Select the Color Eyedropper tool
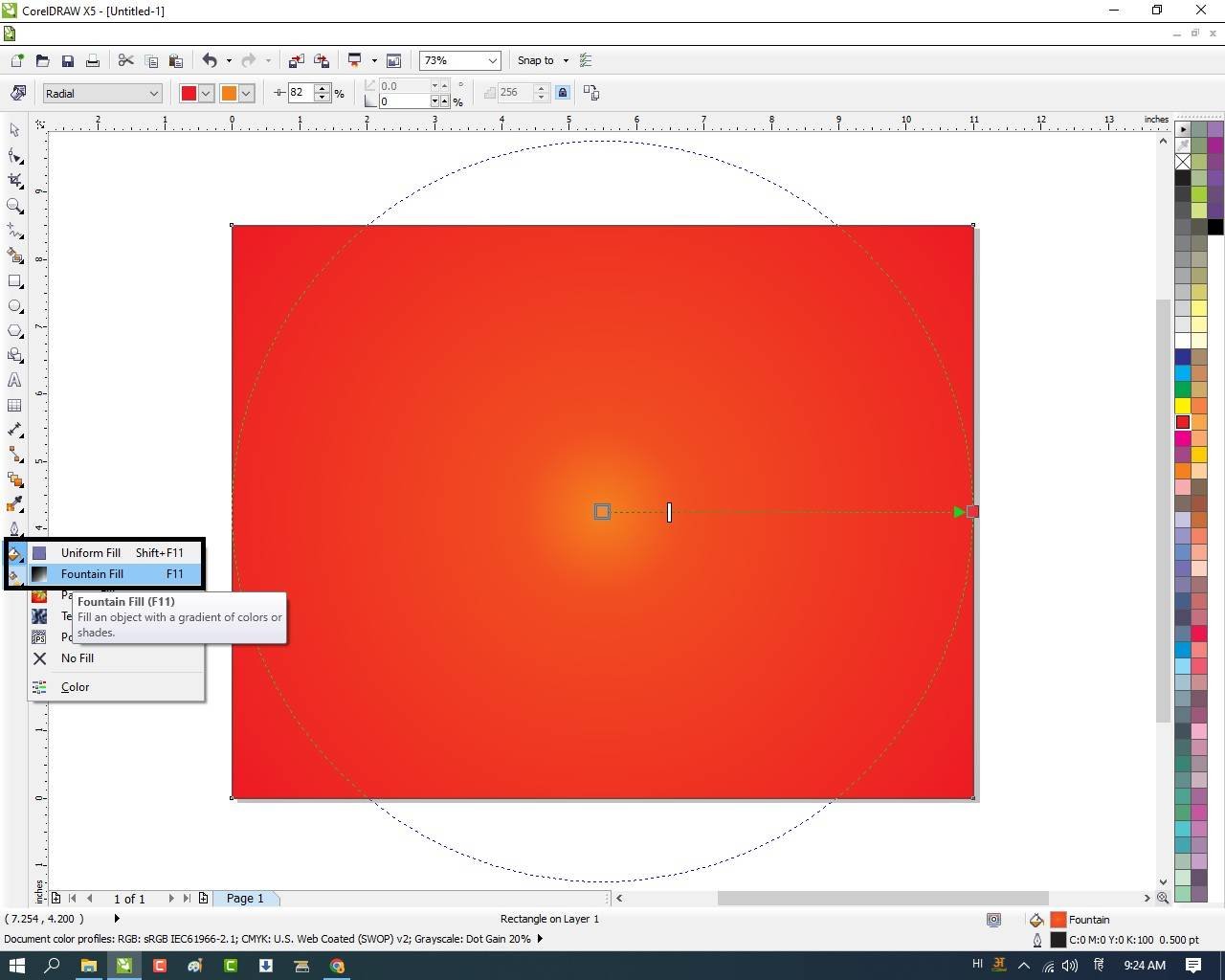 [14, 504]
